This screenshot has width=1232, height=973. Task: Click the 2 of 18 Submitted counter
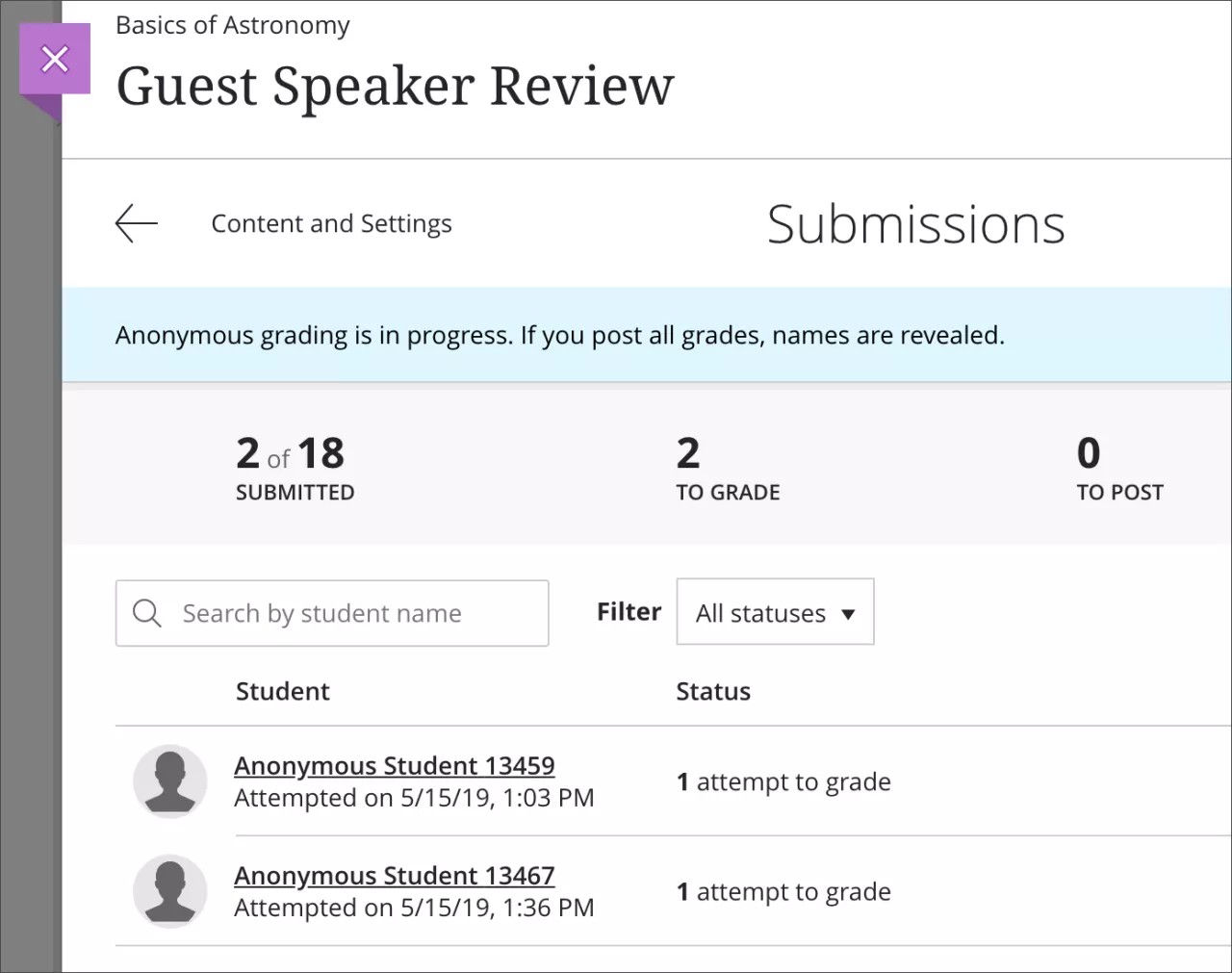coord(295,468)
